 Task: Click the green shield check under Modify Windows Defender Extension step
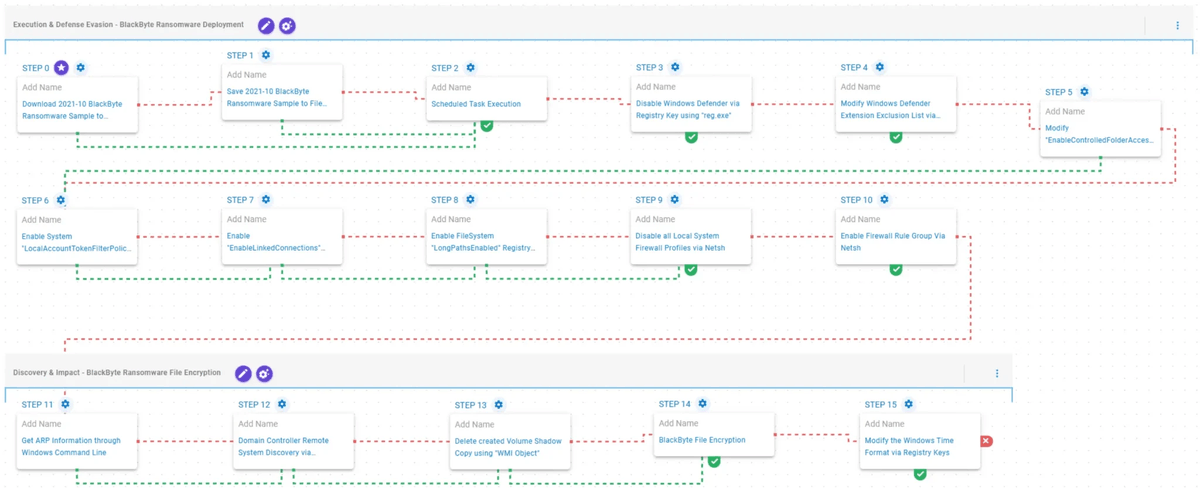(896, 137)
